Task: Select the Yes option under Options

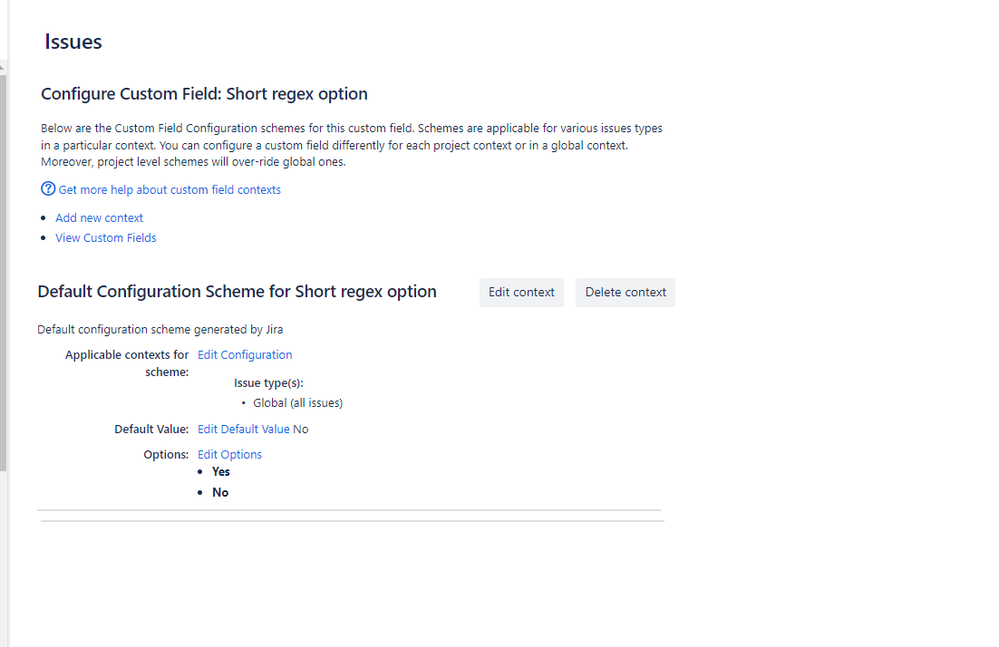Action: coord(220,471)
